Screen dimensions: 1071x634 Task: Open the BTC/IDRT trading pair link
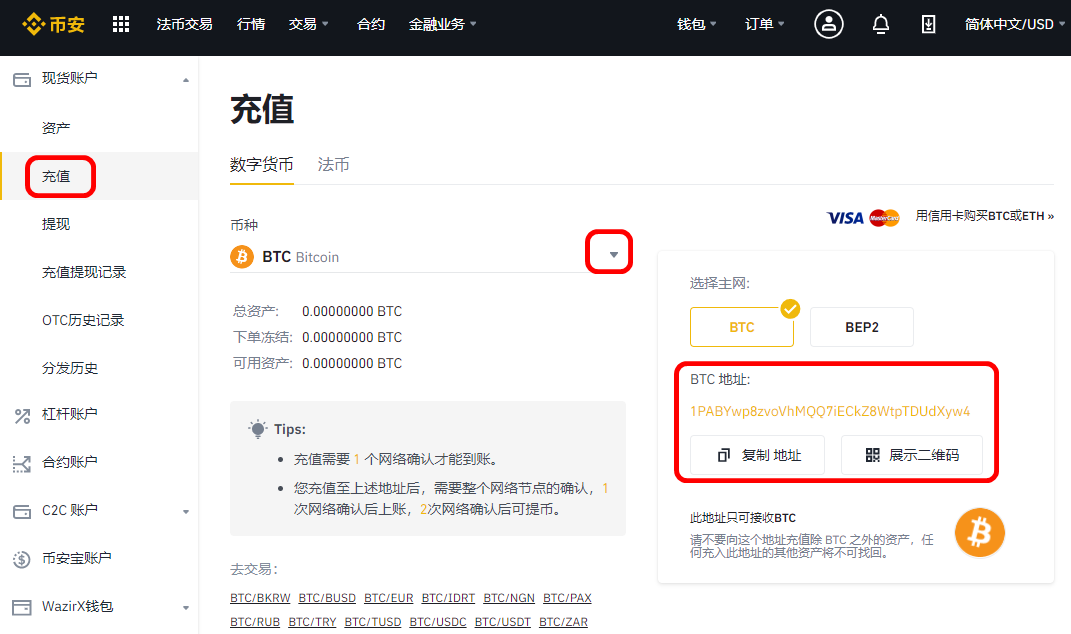[448, 598]
